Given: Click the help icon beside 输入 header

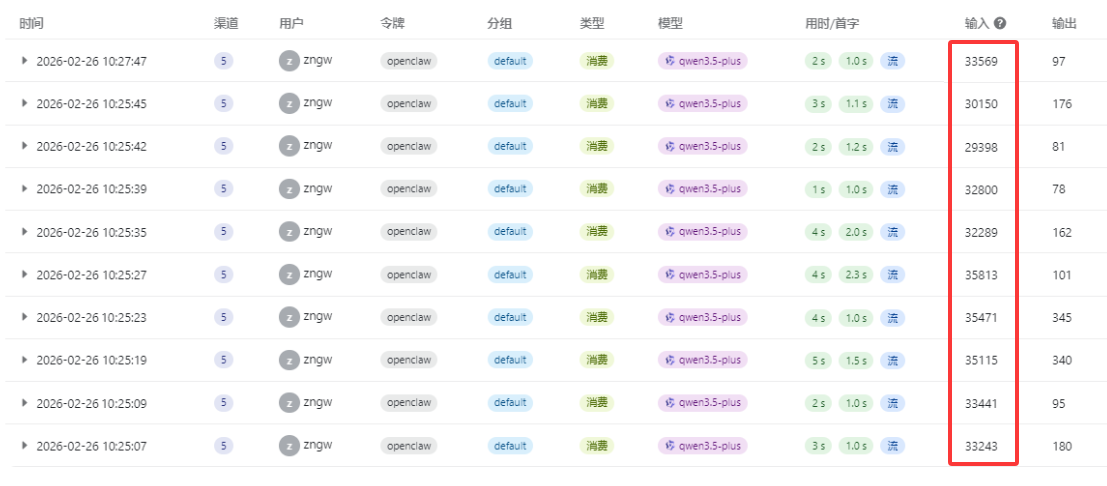Looking at the screenshot, I should point(999,23).
